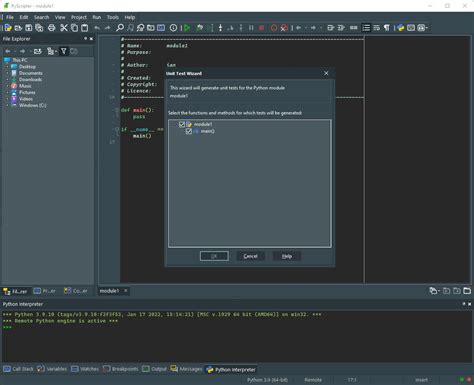Click the Clear All Breakpoints icon

point(284,28)
